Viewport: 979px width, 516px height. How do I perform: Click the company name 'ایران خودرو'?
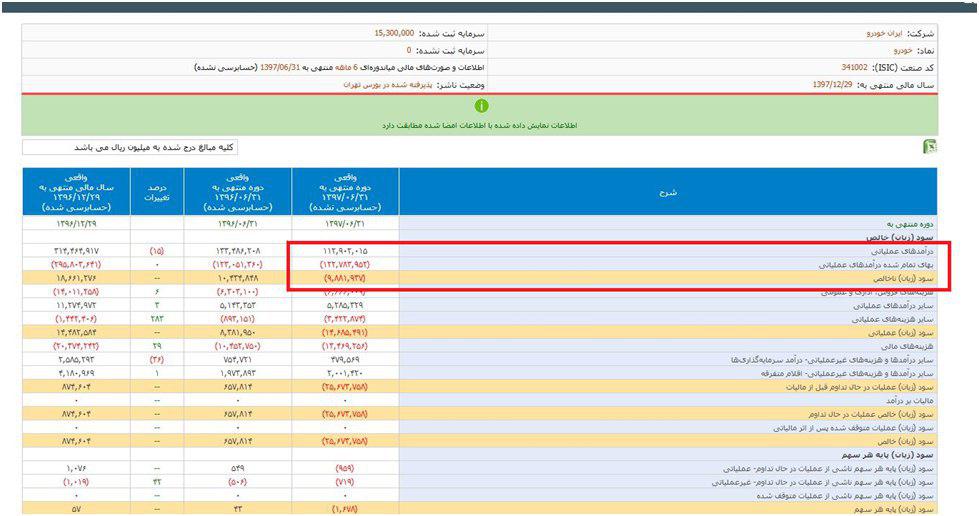884,33
